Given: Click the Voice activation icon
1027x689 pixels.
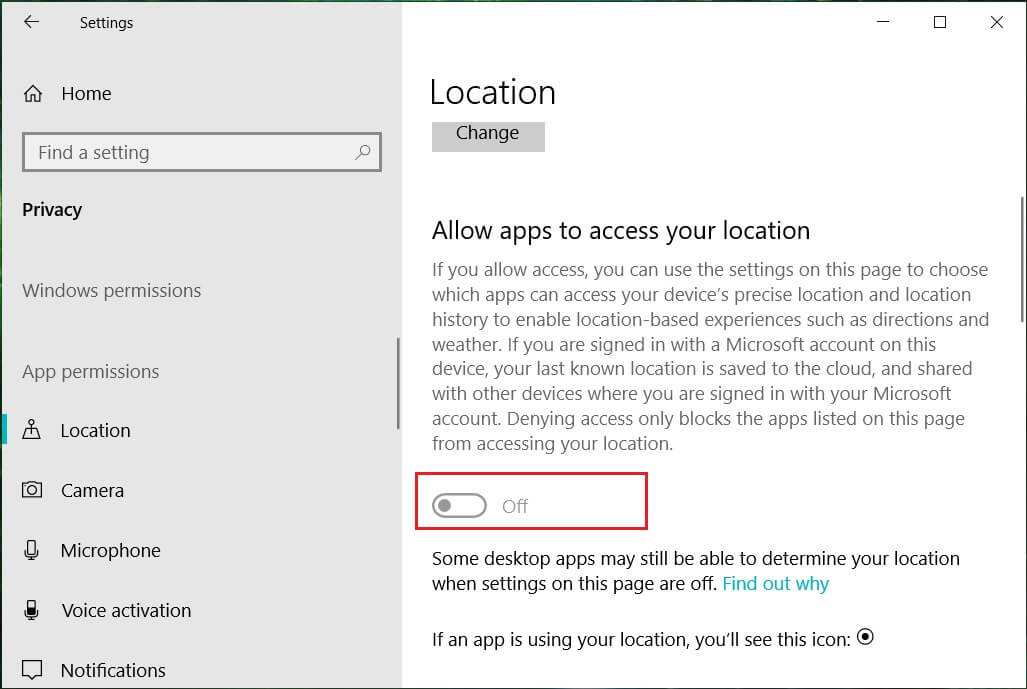Looking at the screenshot, I should [33, 611].
